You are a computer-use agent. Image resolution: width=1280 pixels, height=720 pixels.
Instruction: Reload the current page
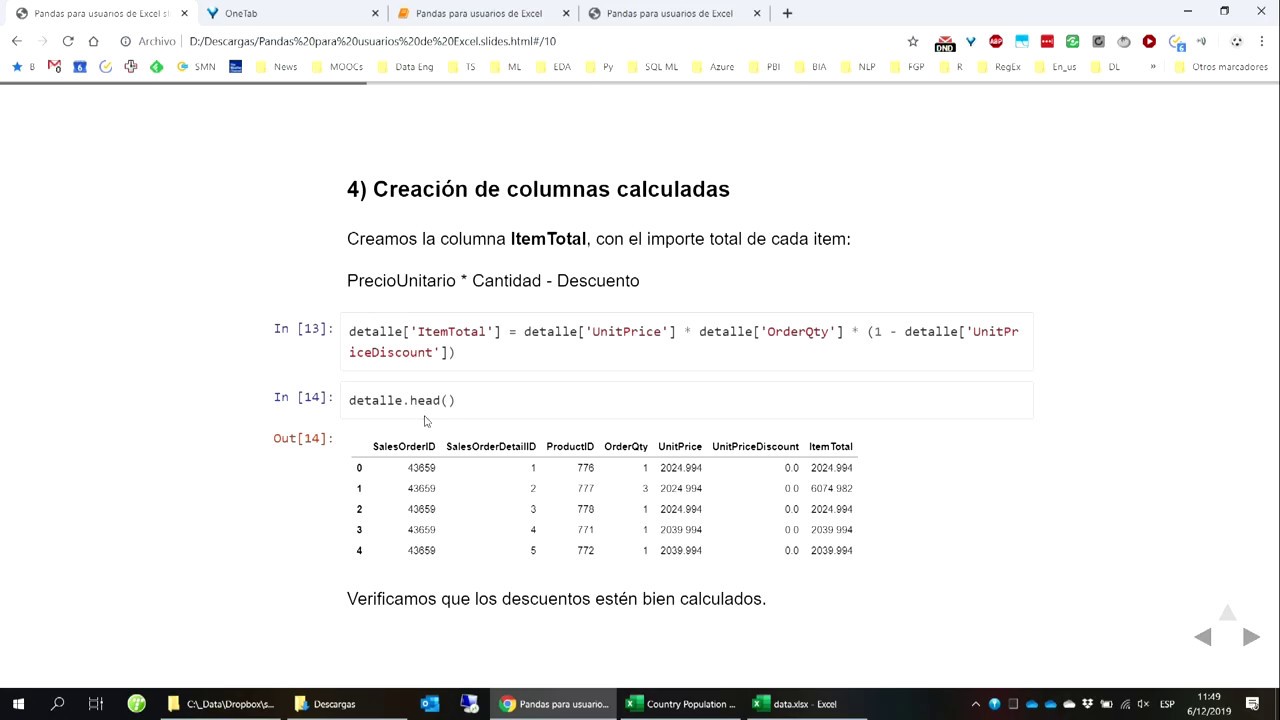[x=67, y=41]
